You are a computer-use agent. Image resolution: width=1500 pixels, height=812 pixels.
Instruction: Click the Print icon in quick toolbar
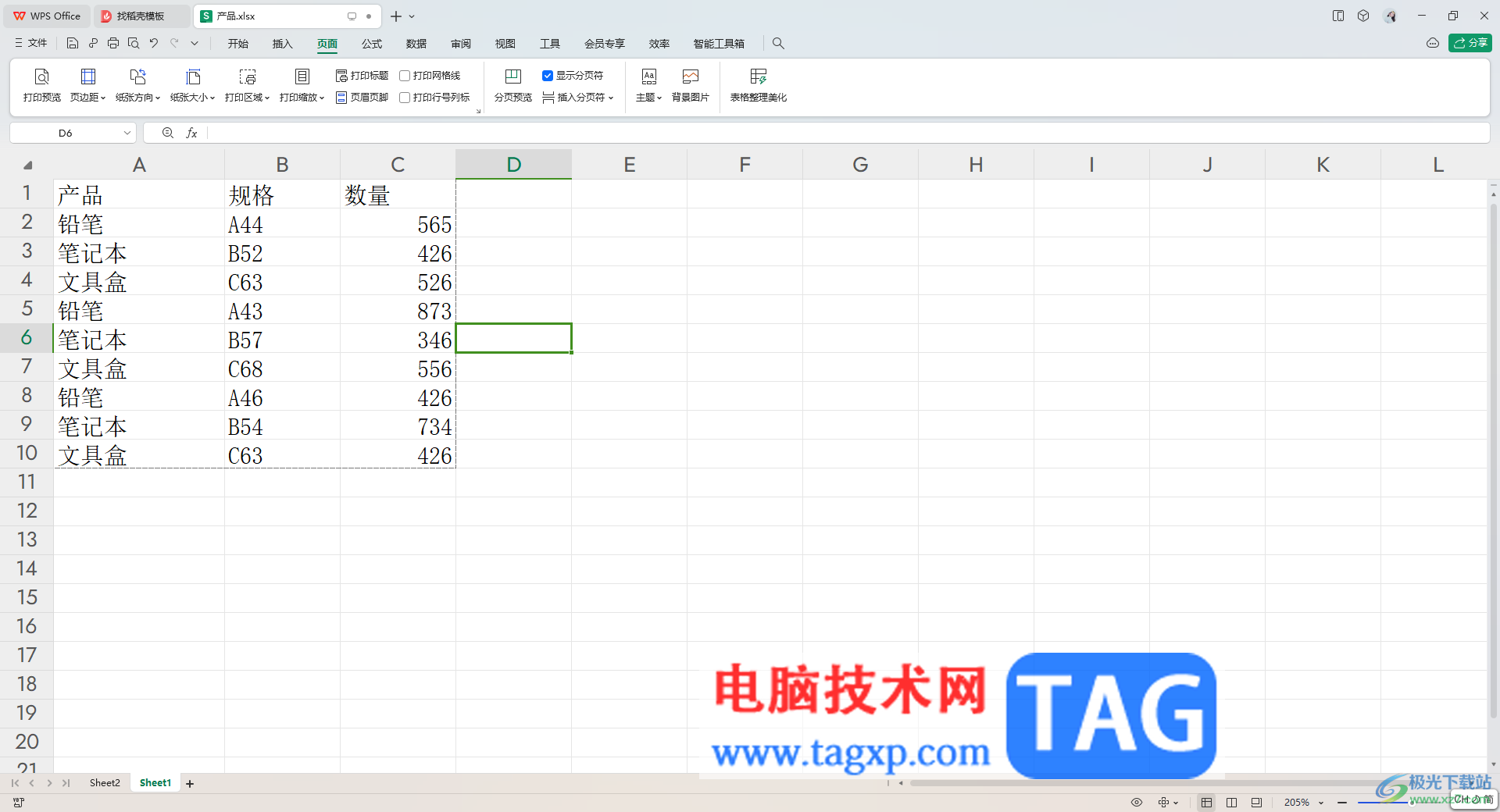pyautogui.click(x=113, y=44)
